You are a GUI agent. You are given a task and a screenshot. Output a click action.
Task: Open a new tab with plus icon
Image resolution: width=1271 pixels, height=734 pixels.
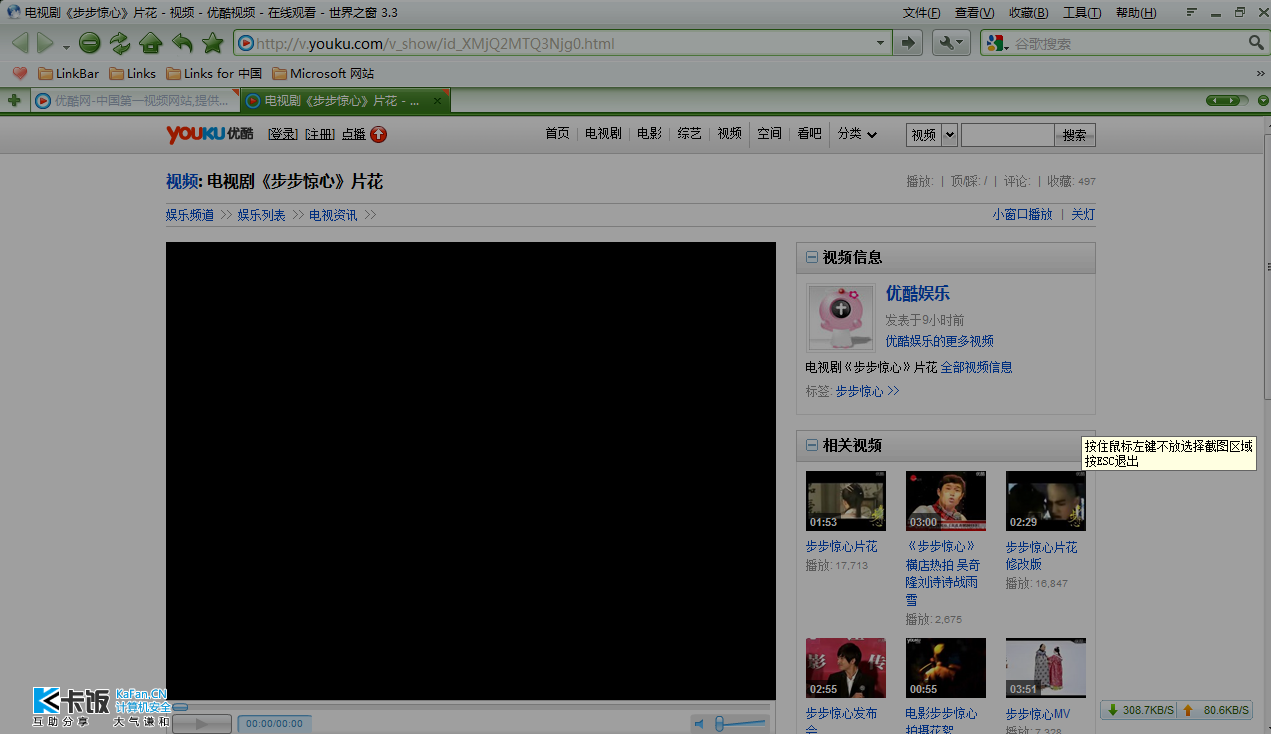tap(14, 100)
